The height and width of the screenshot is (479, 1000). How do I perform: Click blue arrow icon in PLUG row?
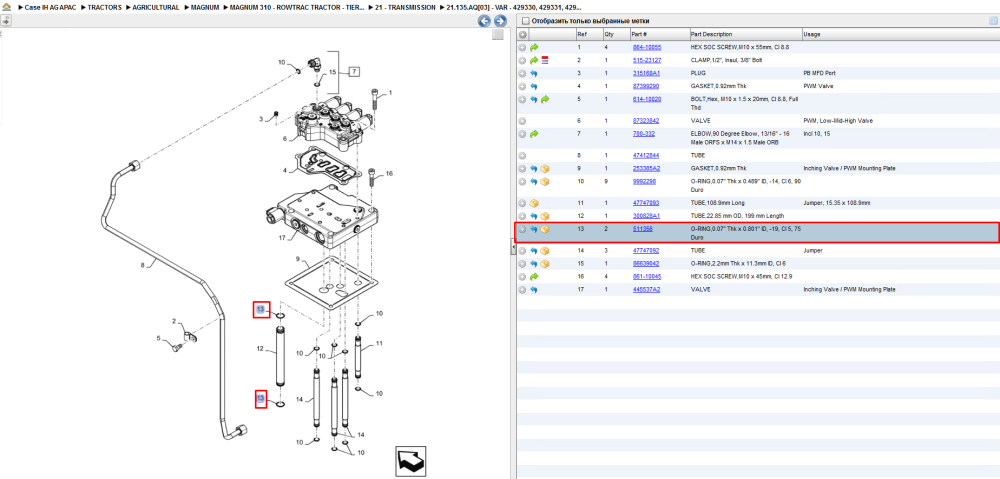click(534, 73)
